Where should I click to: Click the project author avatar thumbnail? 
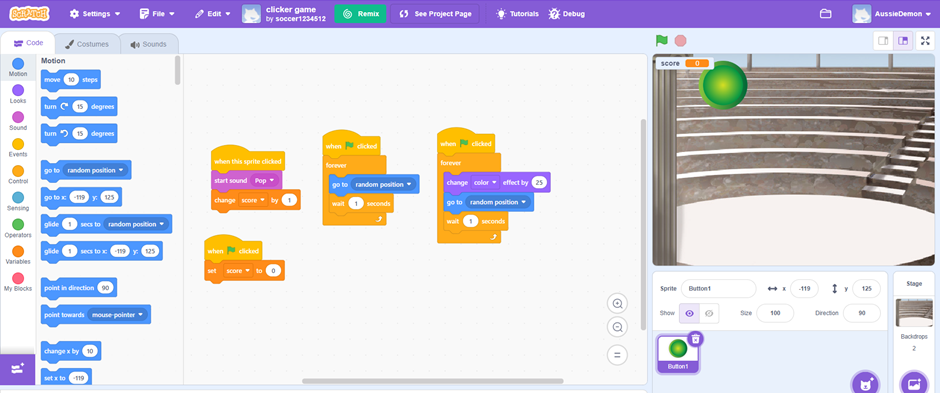[x=251, y=14]
